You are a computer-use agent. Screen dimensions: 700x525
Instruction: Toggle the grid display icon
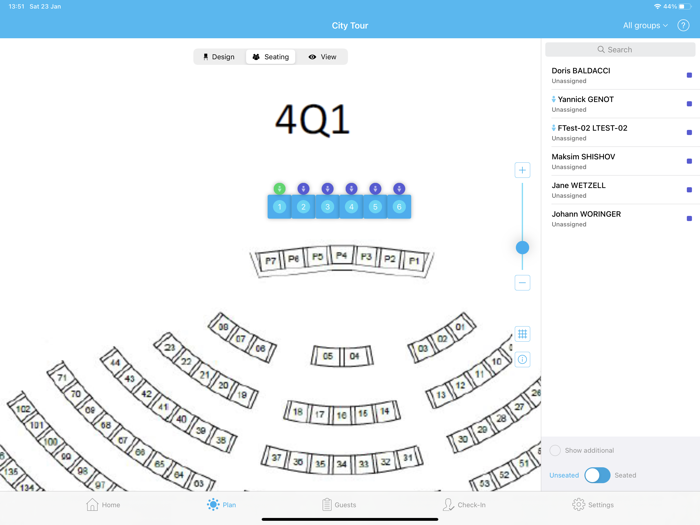click(522, 333)
